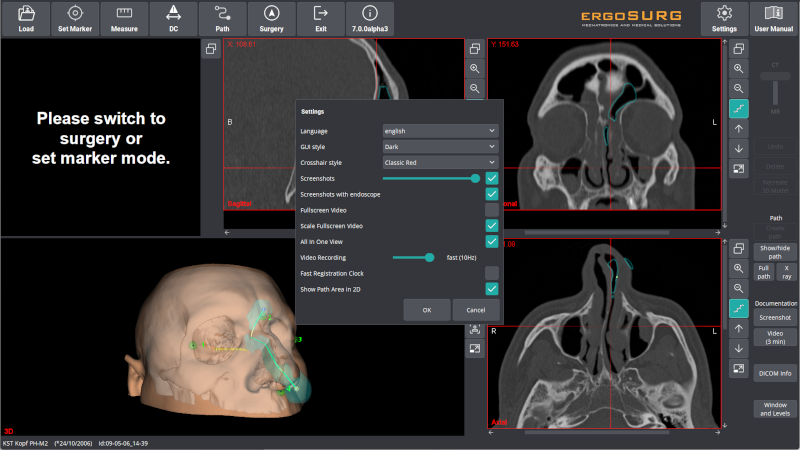Switch to Surgery mode
Image resolution: width=800 pixels, height=450 pixels.
(271, 18)
